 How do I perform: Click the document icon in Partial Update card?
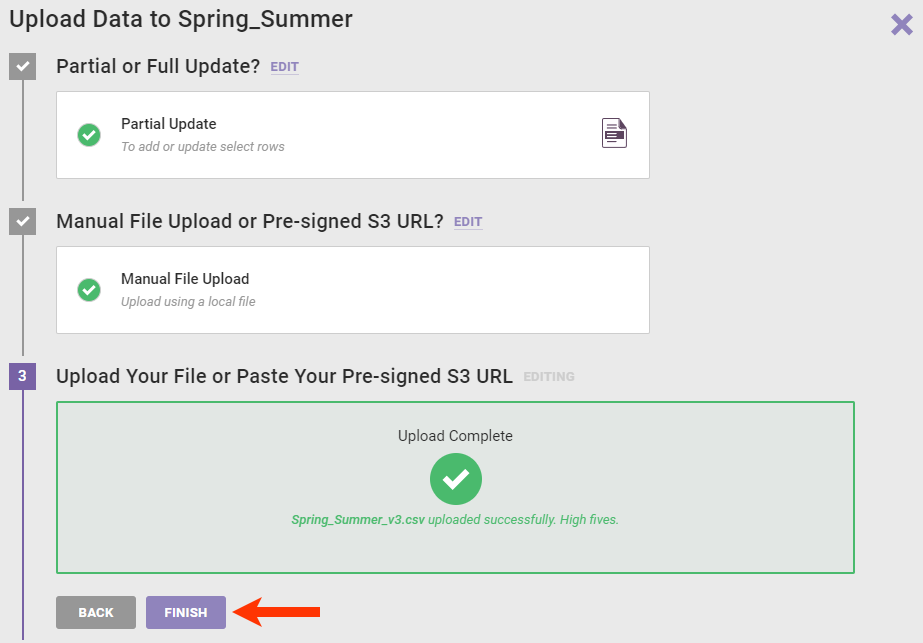(x=614, y=133)
